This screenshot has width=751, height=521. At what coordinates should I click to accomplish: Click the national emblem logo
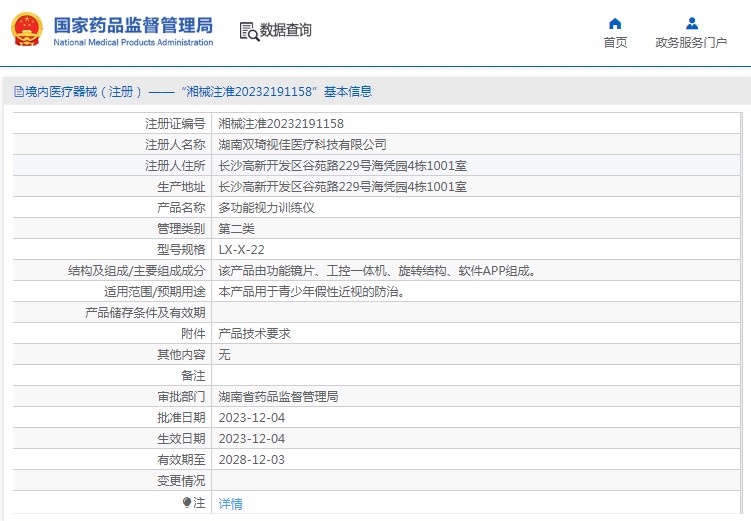point(27,30)
